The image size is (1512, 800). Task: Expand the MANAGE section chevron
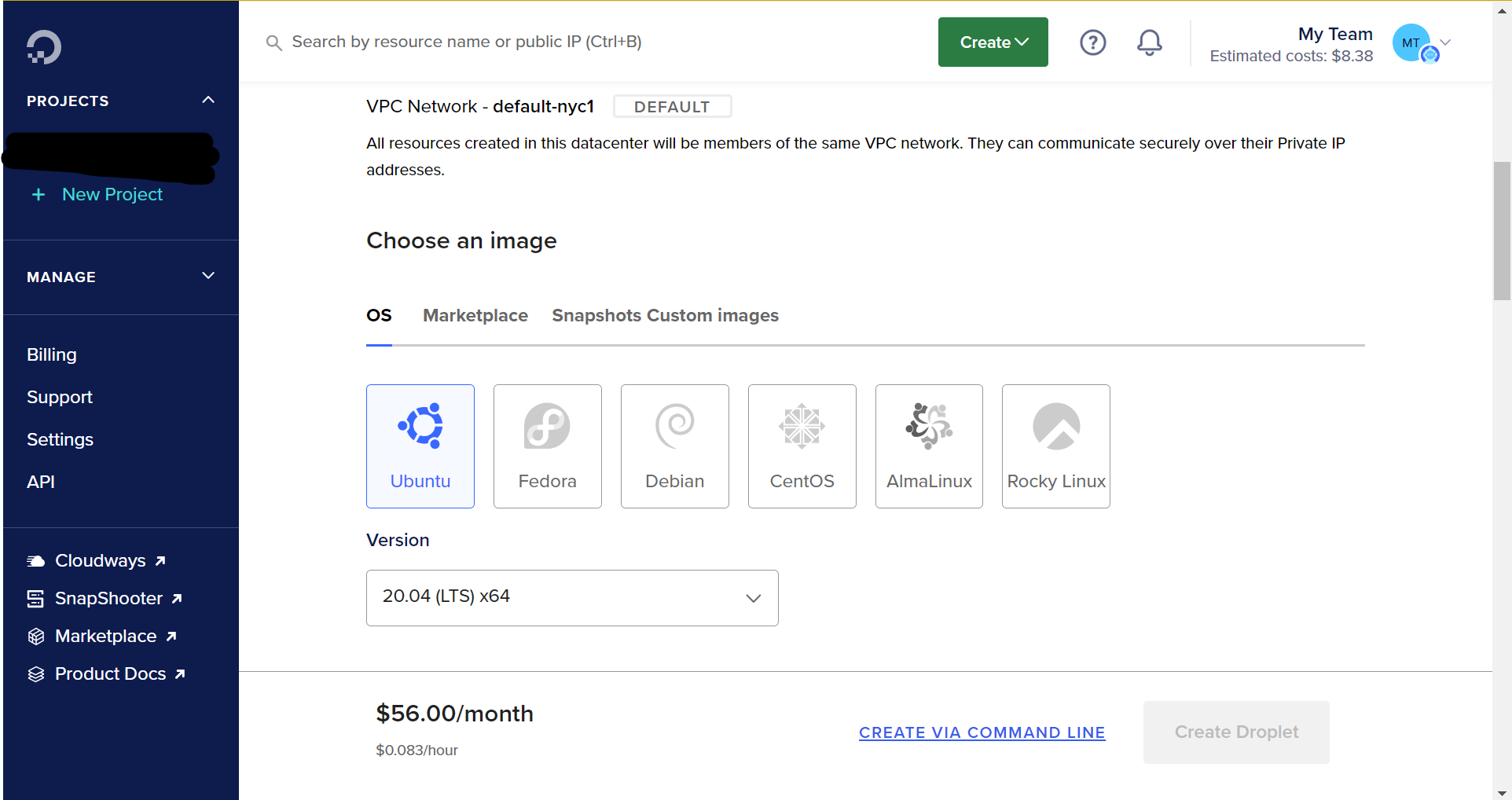tap(208, 276)
